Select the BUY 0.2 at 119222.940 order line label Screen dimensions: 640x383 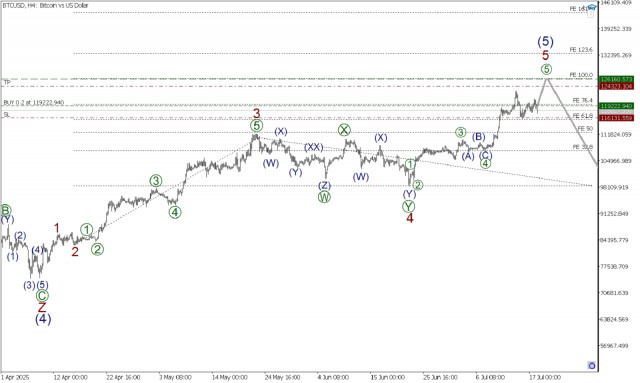point(34,102)
